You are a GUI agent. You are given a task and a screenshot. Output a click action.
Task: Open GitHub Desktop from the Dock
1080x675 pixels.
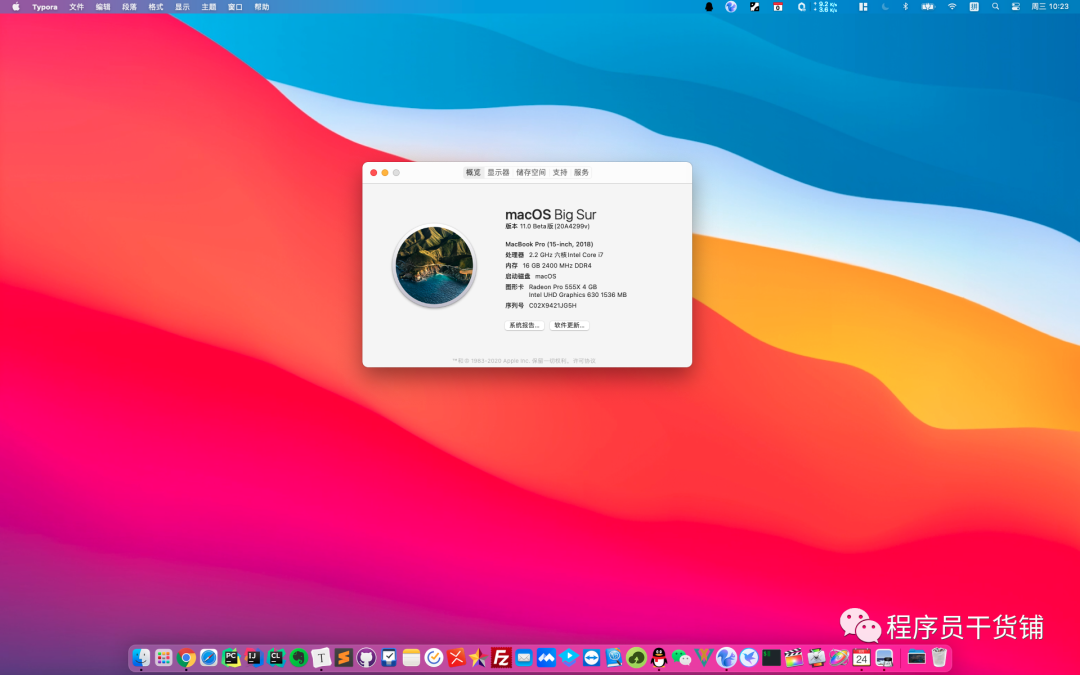[x=366, y=658]
